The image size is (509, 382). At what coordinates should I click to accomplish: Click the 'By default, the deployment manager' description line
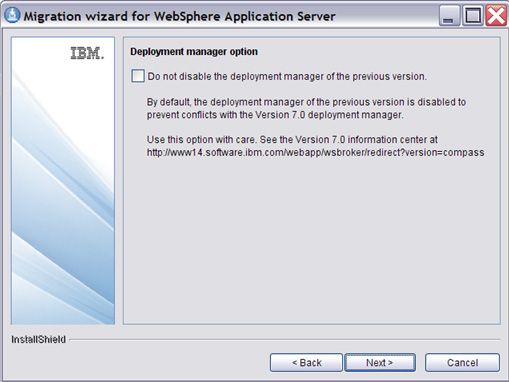pos(306,102)
